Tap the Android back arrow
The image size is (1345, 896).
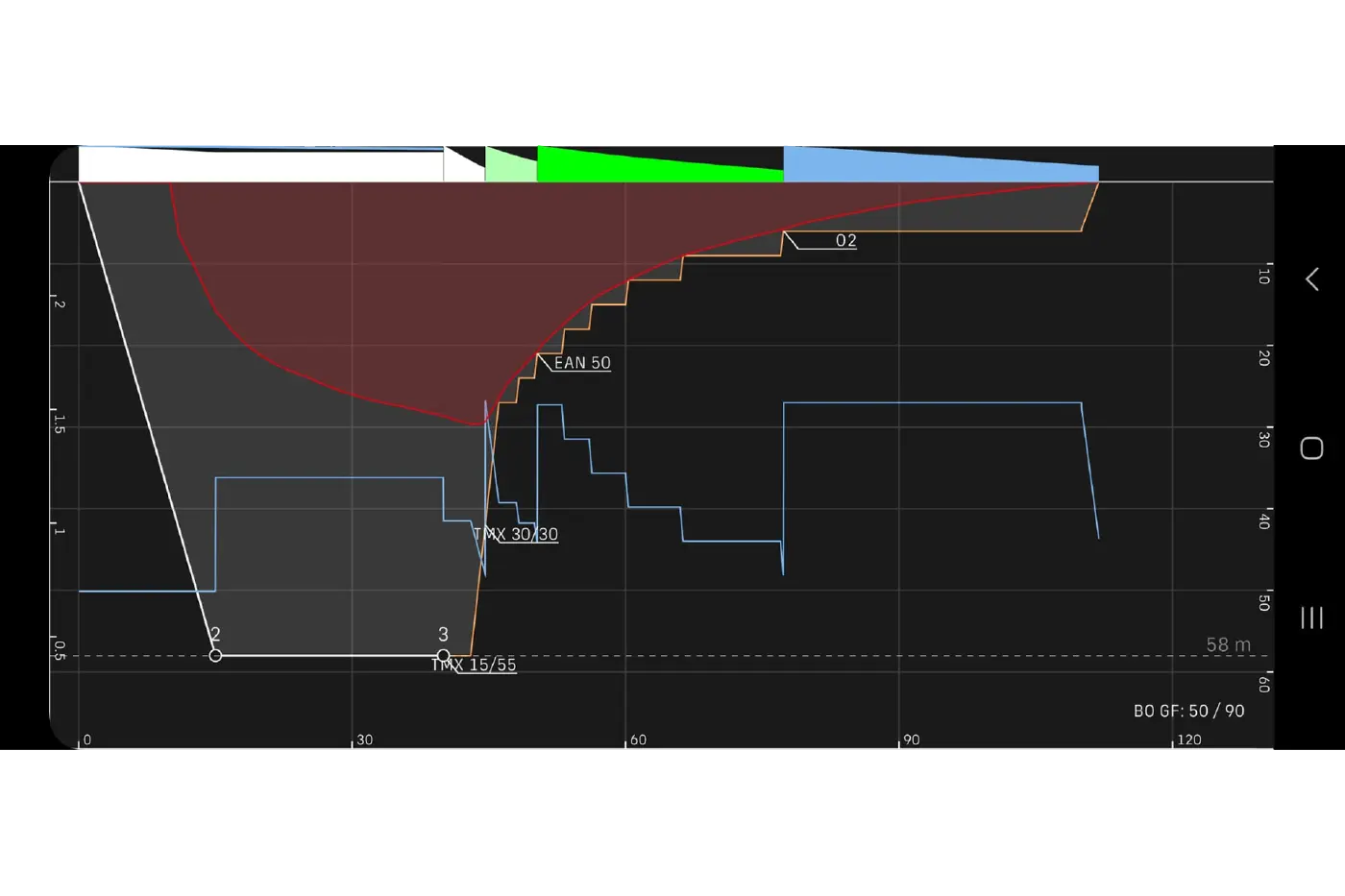click(x=1311, y=279)
